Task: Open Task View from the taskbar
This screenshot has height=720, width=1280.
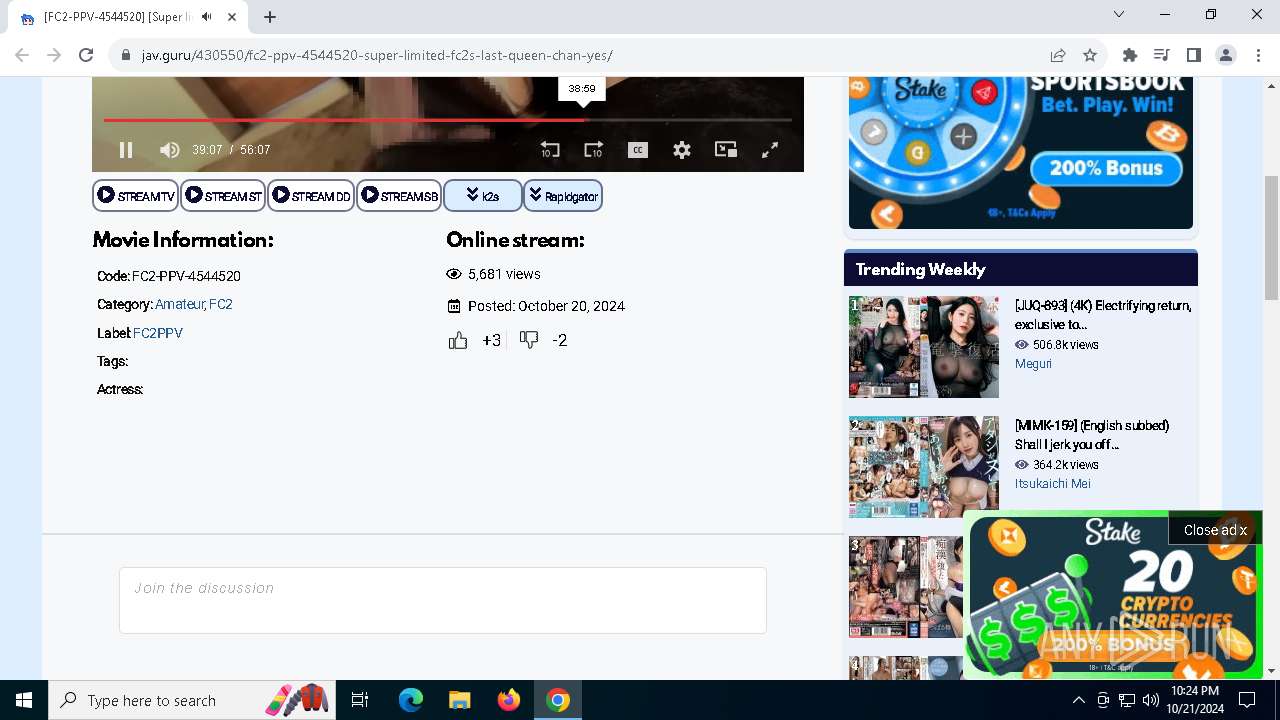Action: (x=360, y=700)
